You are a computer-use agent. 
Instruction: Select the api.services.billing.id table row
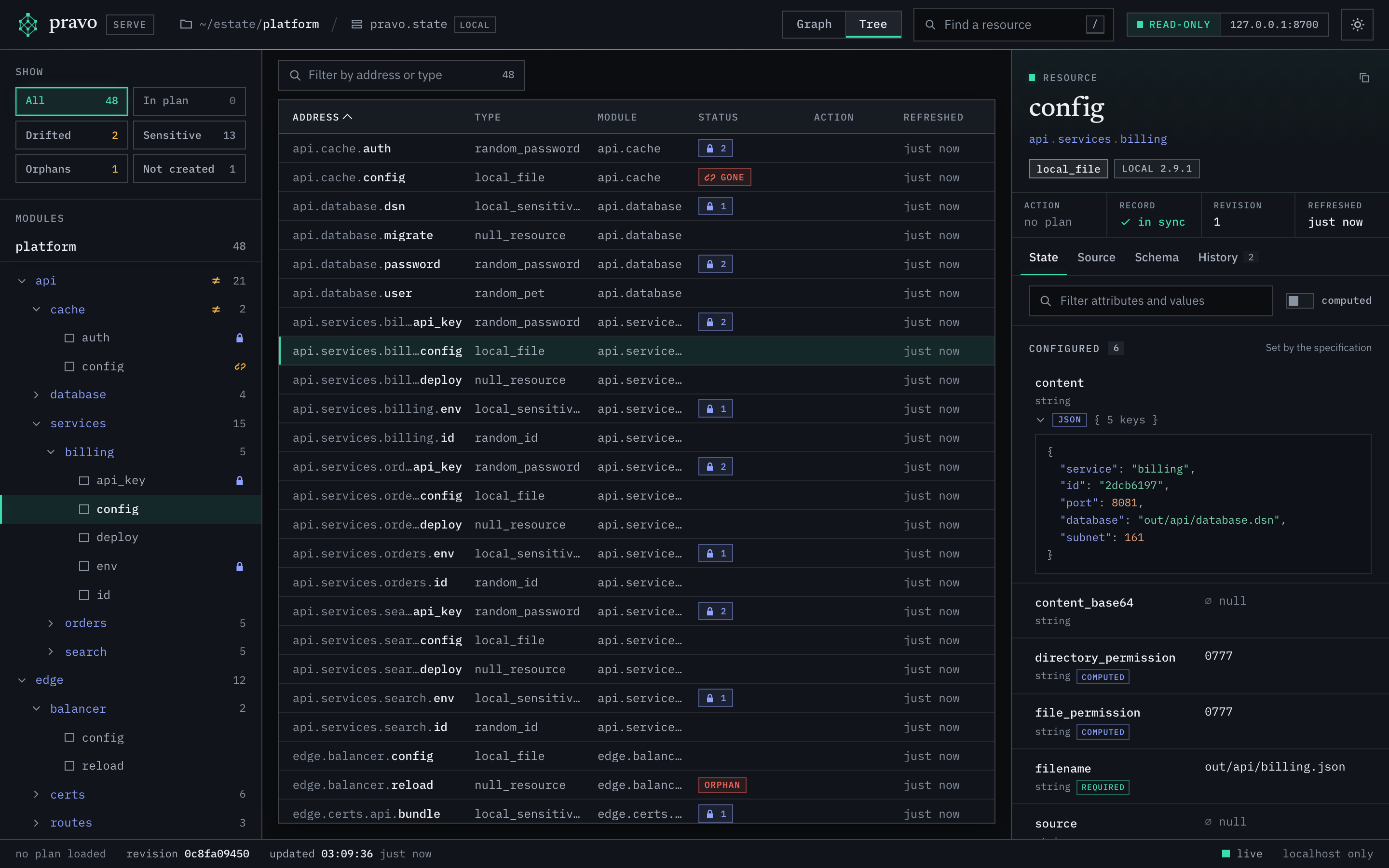coord(637,437)
